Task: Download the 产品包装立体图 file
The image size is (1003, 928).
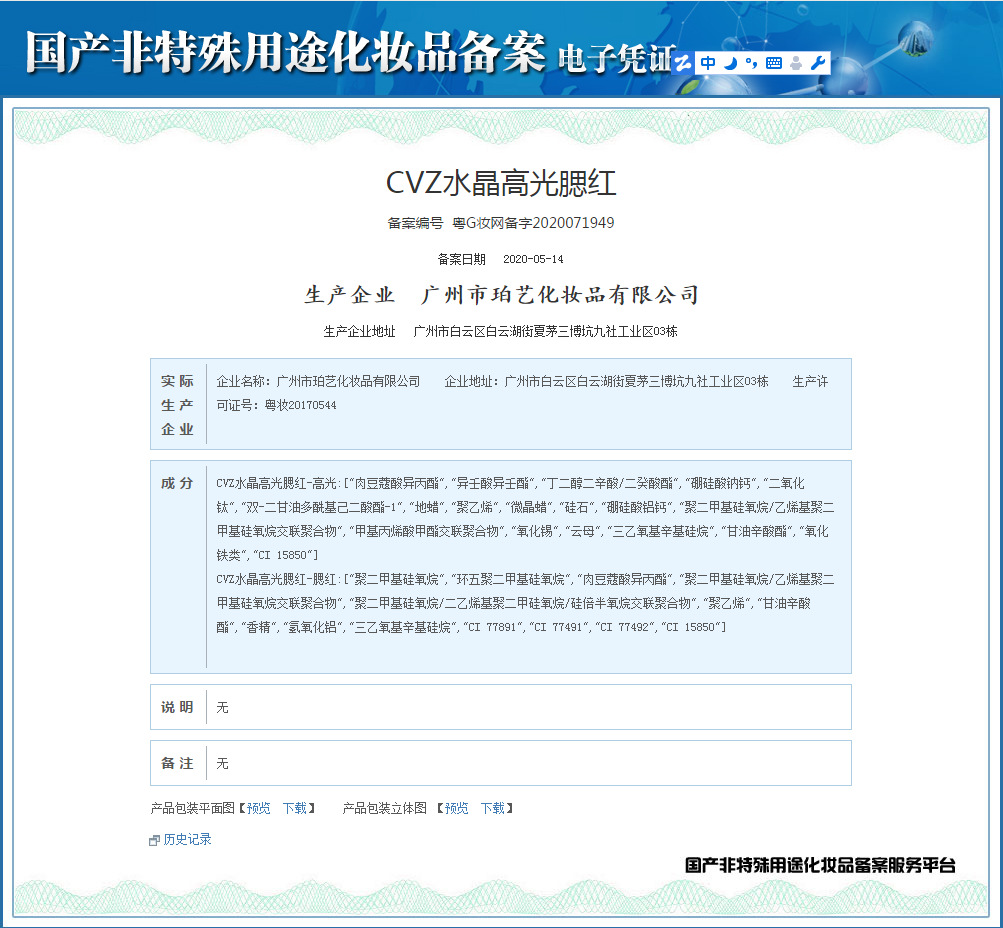Action: click(493, 808)
